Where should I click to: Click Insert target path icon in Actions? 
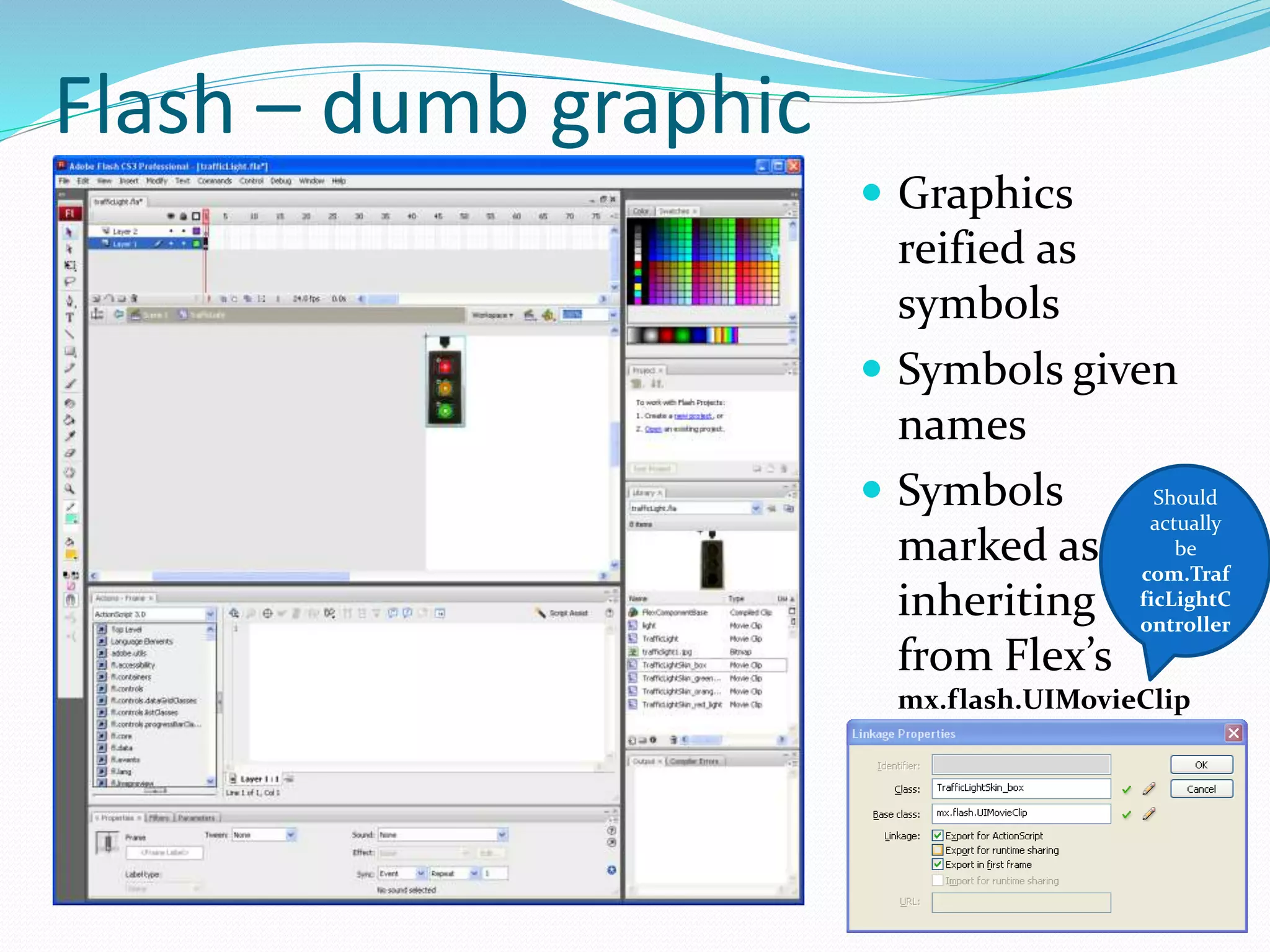tap(267, 613)
